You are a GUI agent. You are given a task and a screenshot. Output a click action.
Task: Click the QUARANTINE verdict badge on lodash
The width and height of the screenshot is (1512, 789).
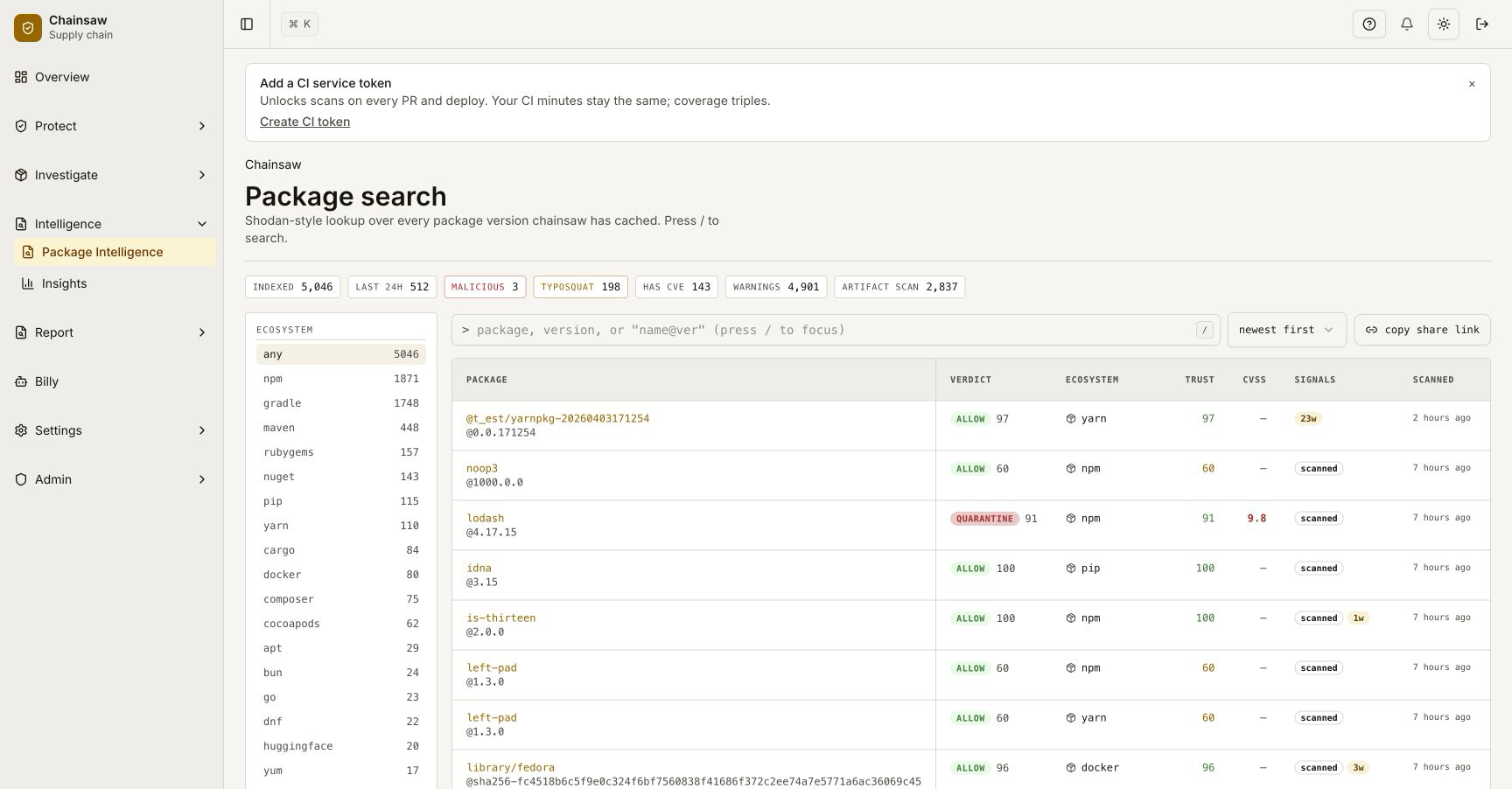(984, 519)
